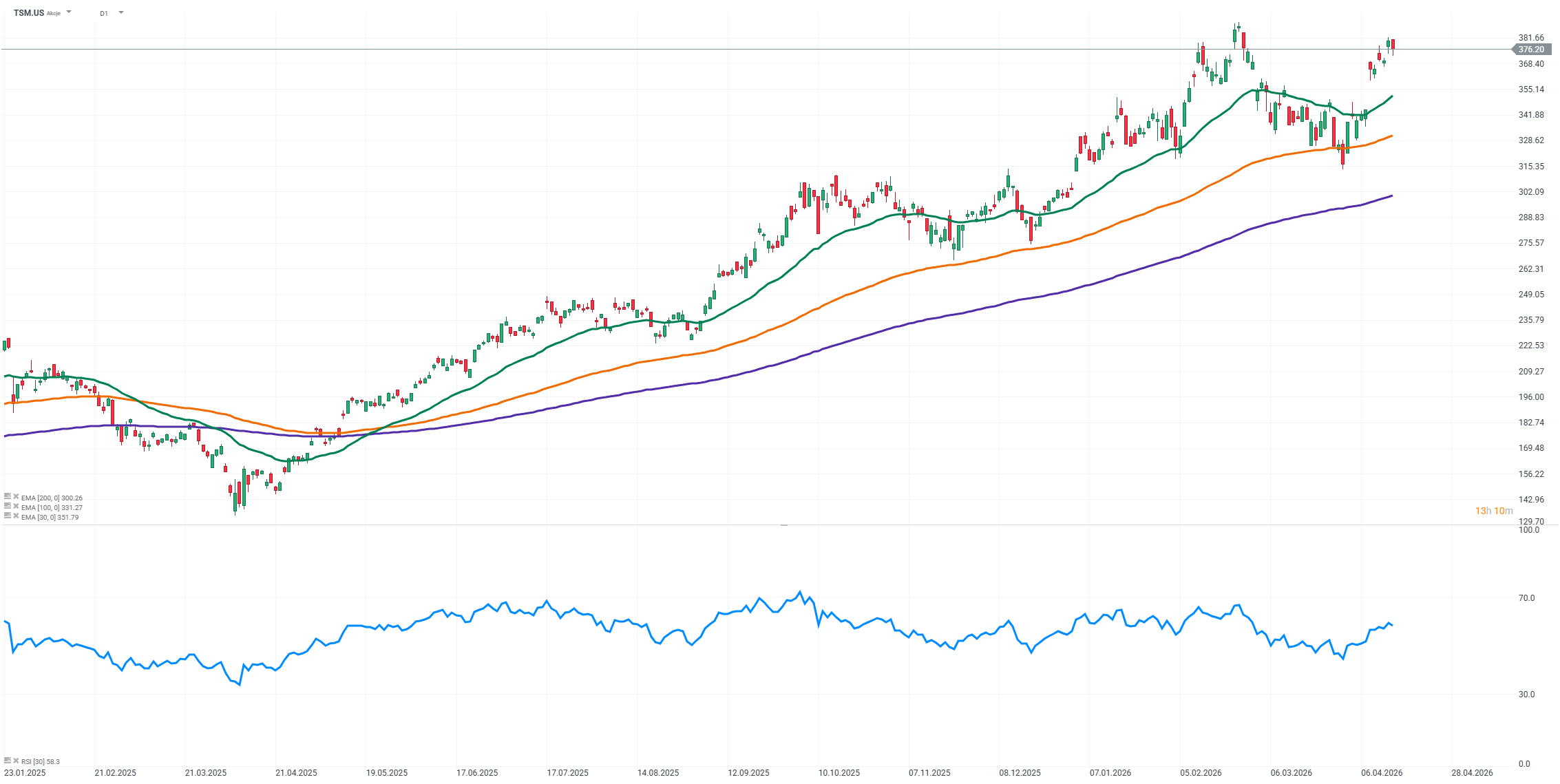
Task: Click the TSM.US symbol name
Action: pos(29,13)
